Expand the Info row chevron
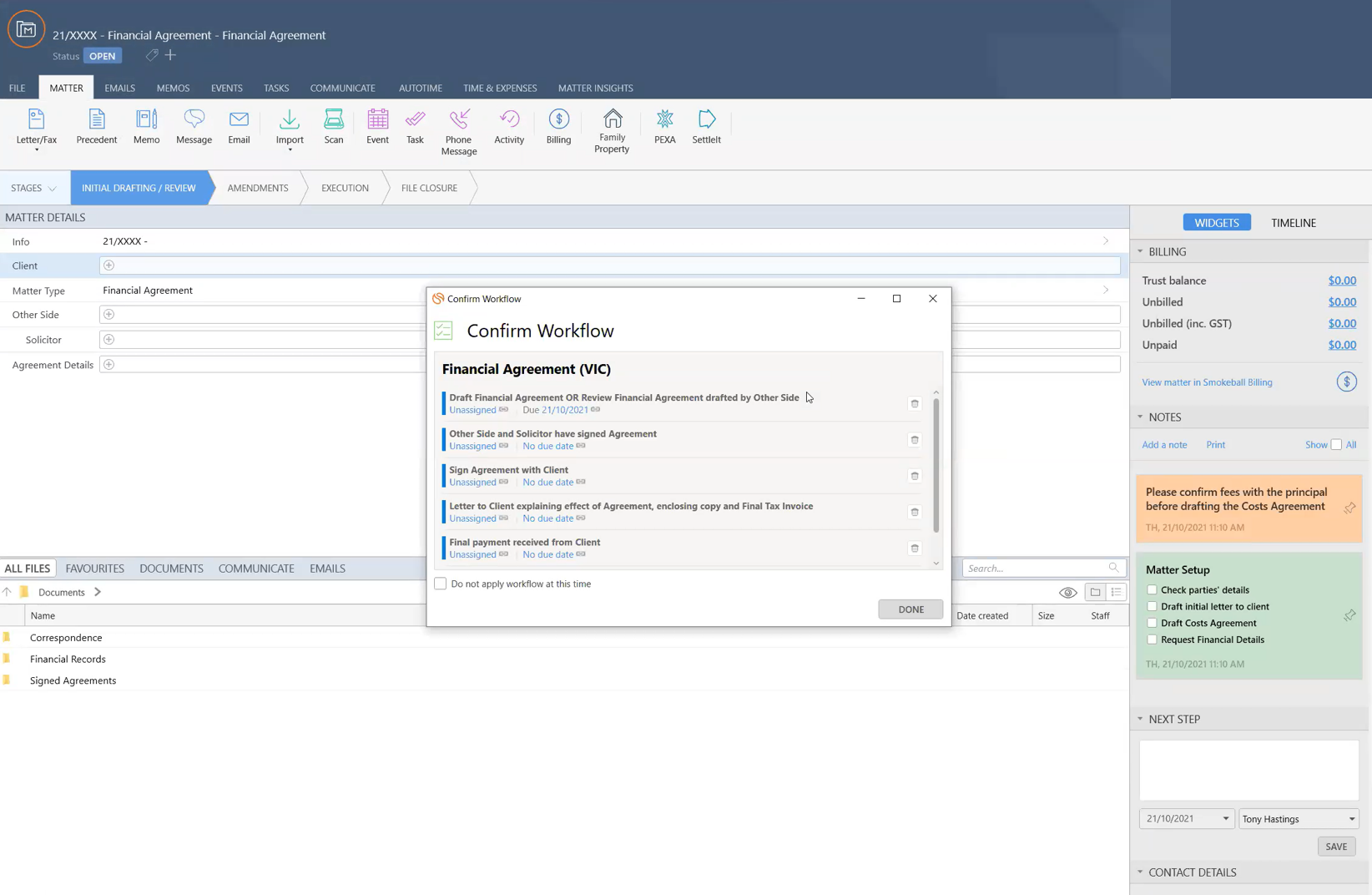1372x895 pixels. click(x=1106, y=241)
